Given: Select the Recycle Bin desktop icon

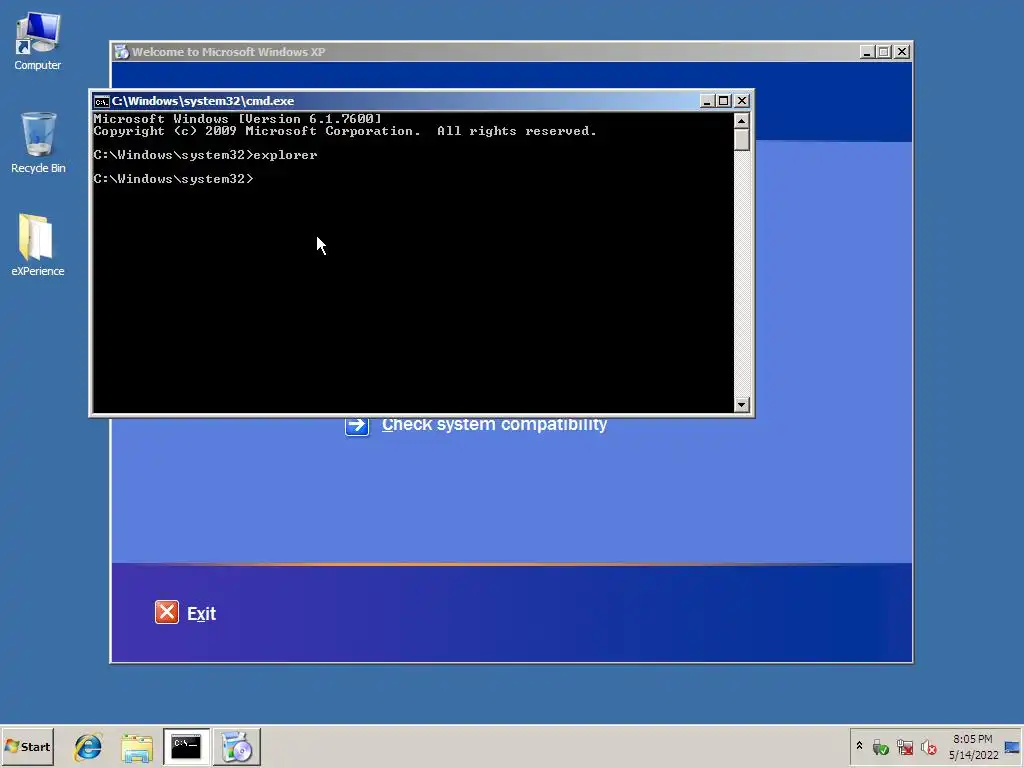Looking at the screenshot, I should click(x=38, y=143).
